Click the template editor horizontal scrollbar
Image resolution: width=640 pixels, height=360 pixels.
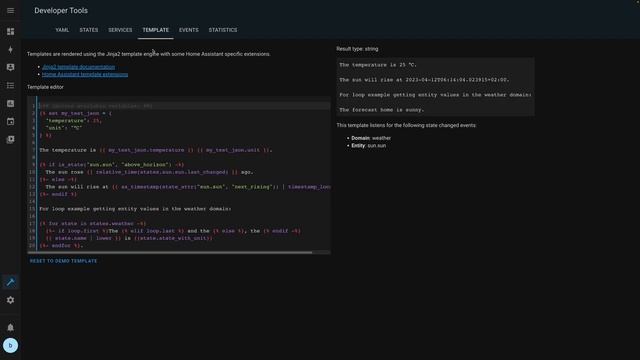tap(170, 252)
